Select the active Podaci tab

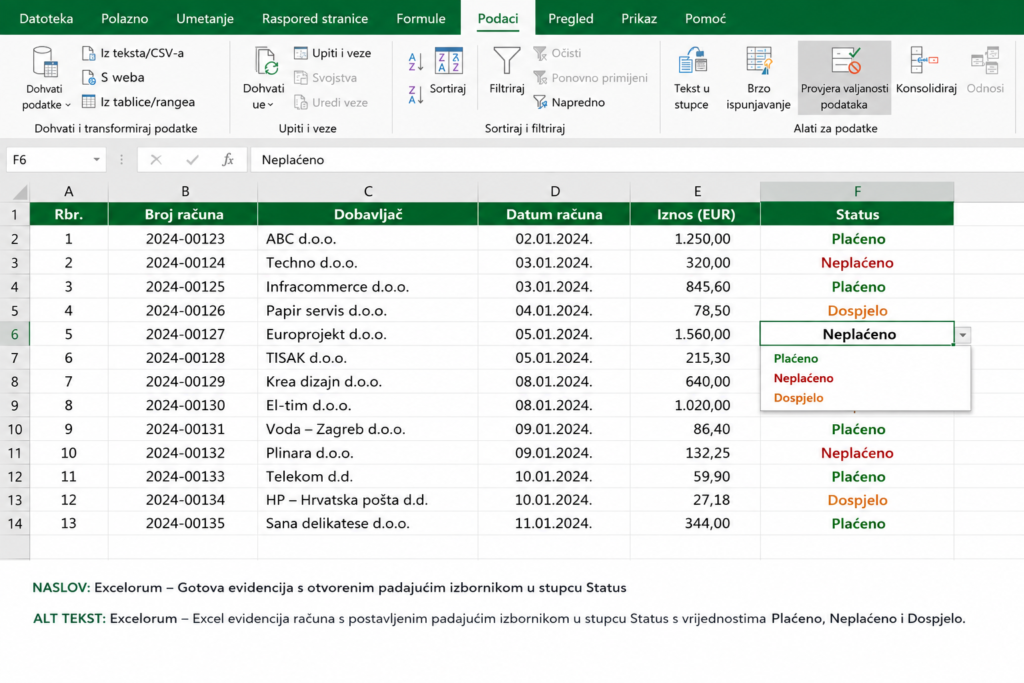498,18
